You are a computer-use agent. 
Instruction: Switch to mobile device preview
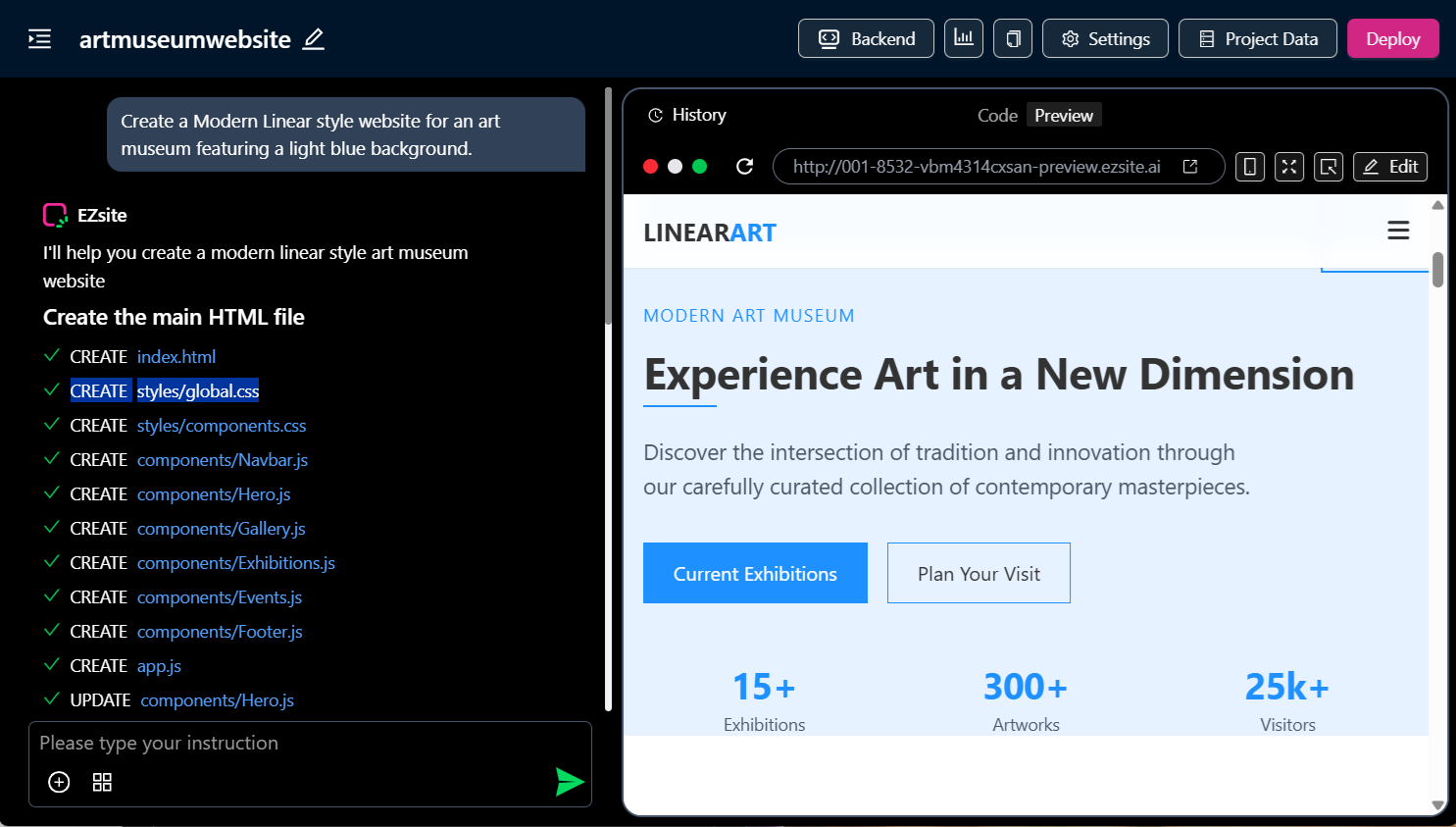(x=1249, y=167)
